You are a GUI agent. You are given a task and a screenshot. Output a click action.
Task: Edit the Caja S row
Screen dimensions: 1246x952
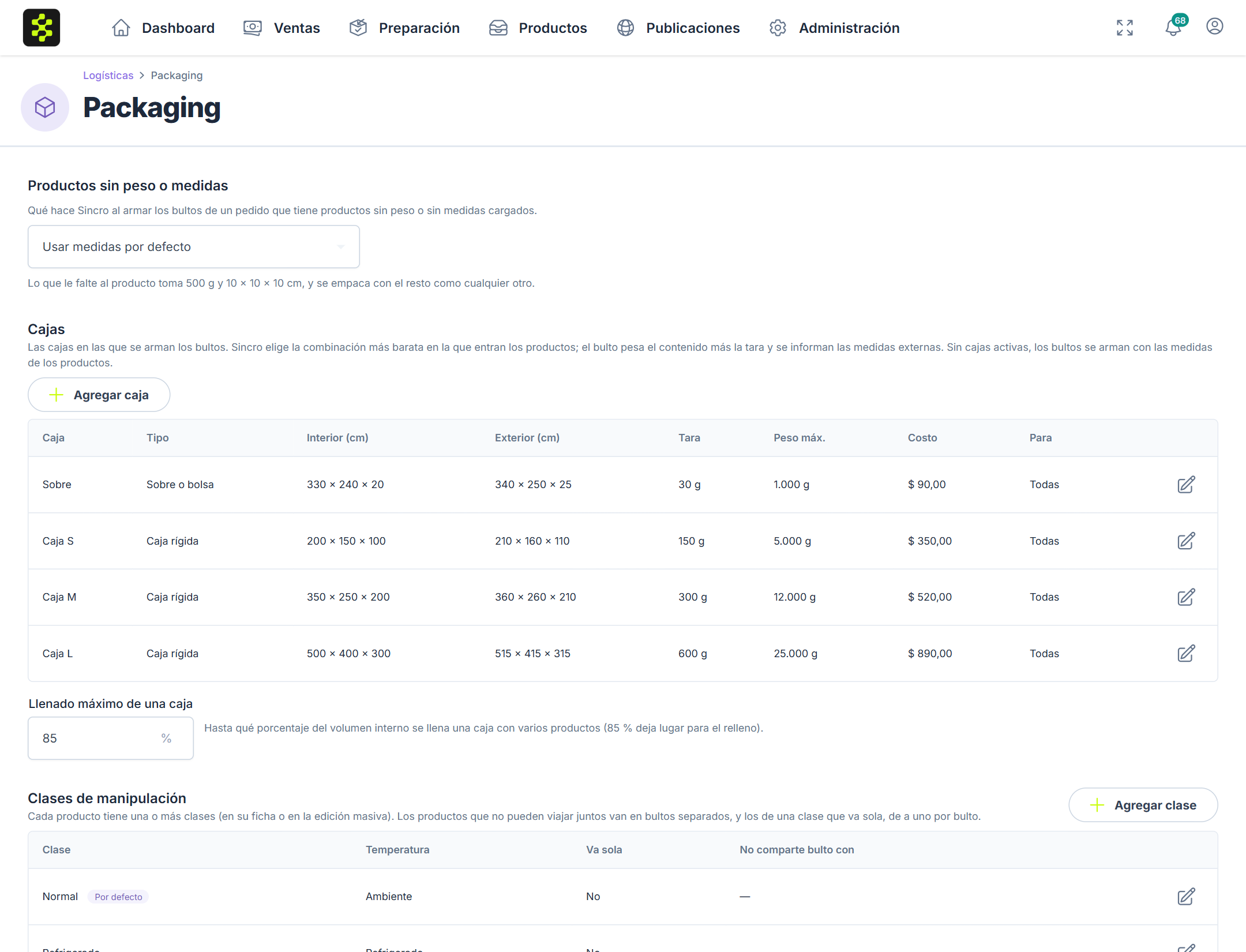click(1186, 541)
